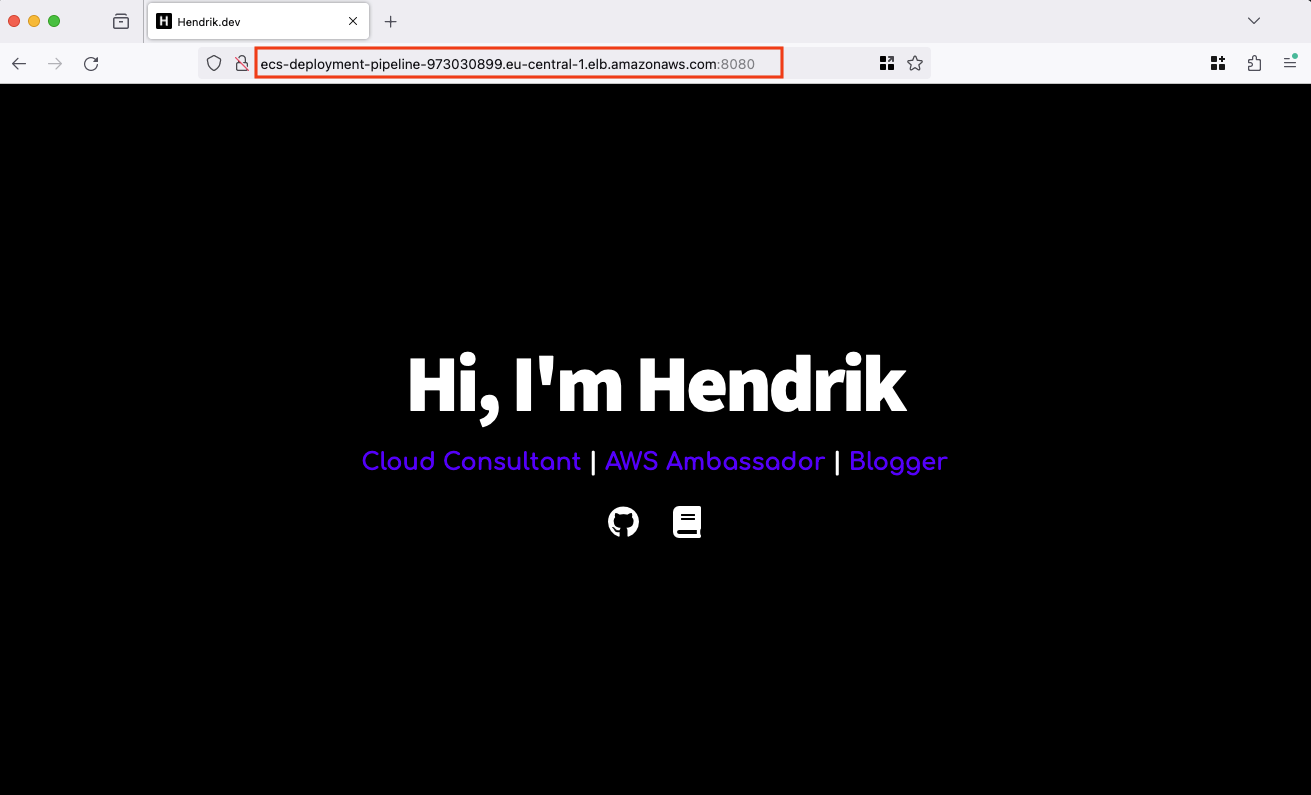Reload the current page

point(91,64)
